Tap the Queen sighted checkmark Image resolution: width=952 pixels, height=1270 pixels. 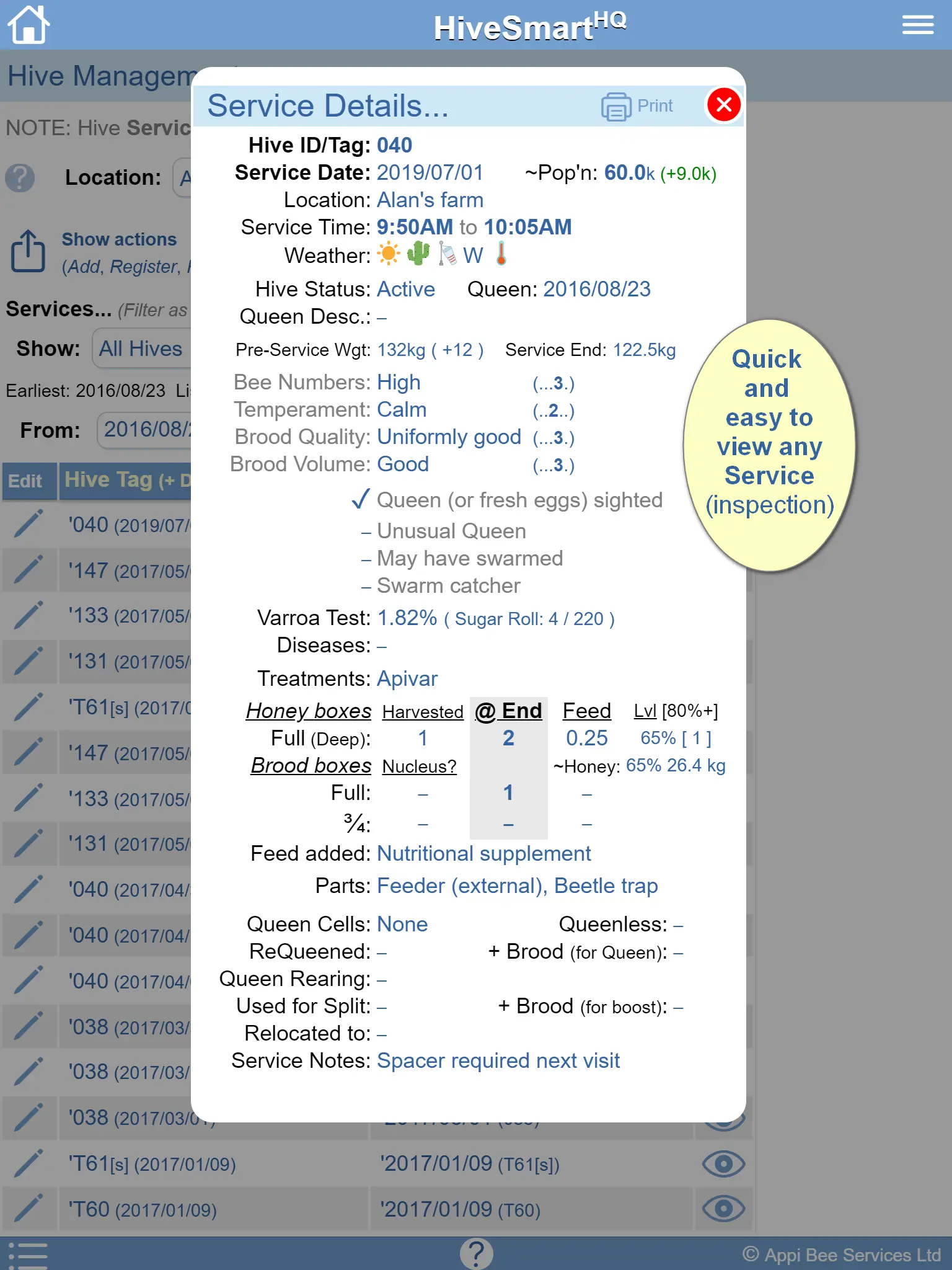click(x=360, y=499)
